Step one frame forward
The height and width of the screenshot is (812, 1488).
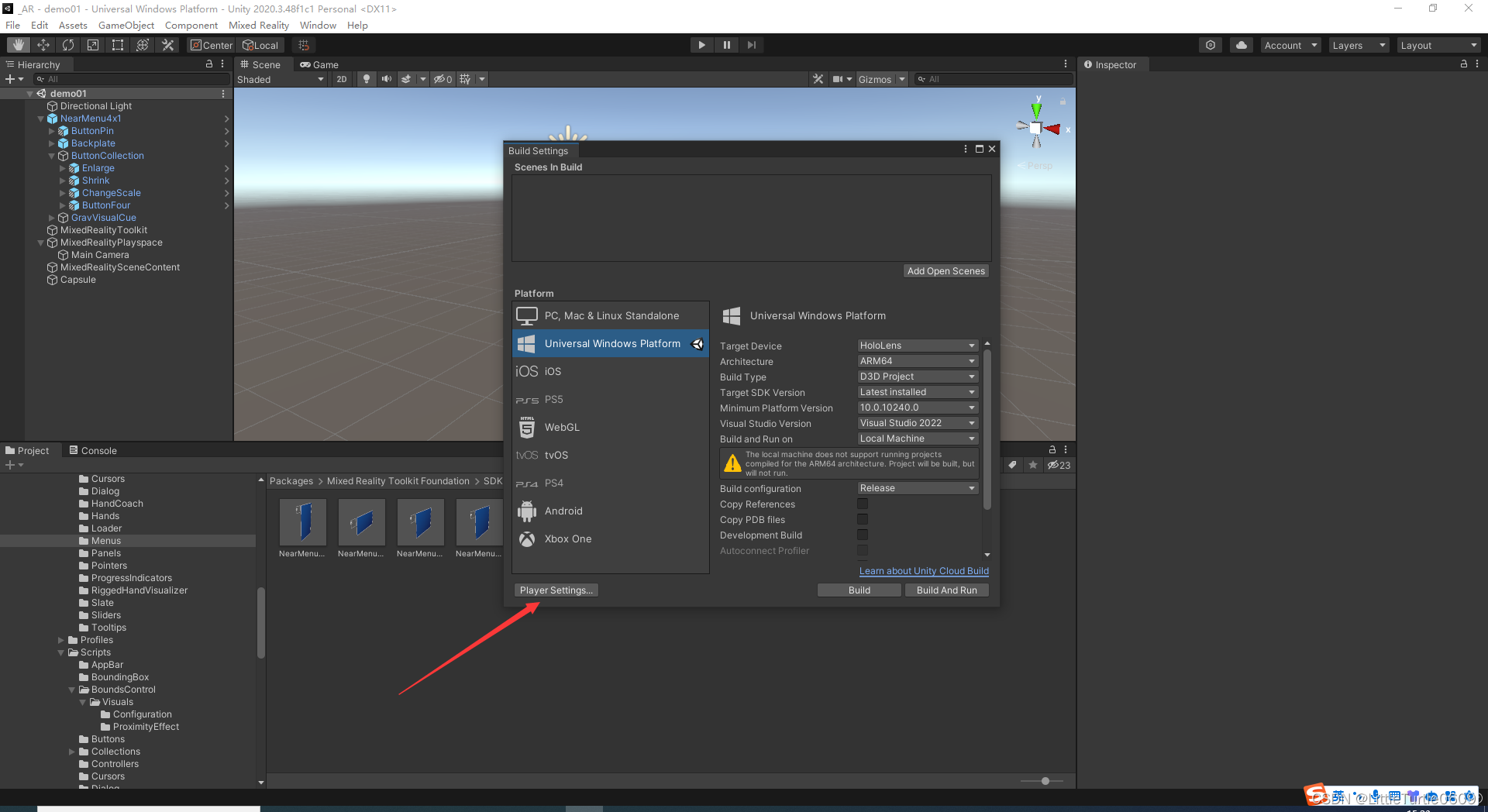coord(751,45)
